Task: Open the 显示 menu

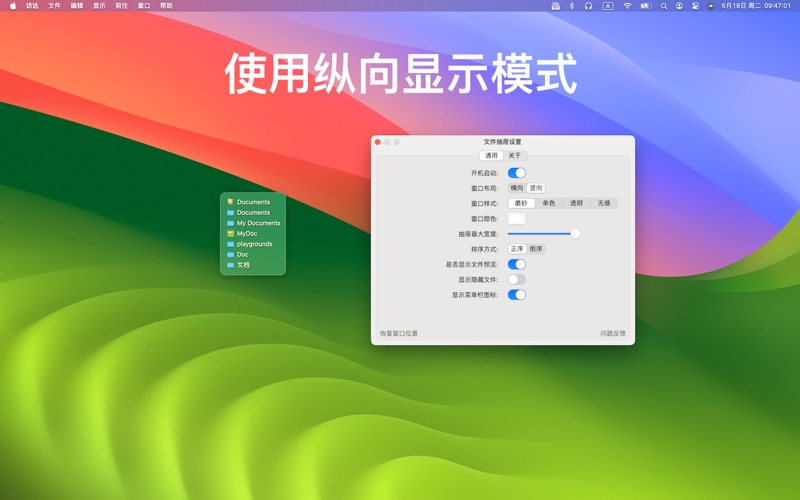Action: click(99, 6)
